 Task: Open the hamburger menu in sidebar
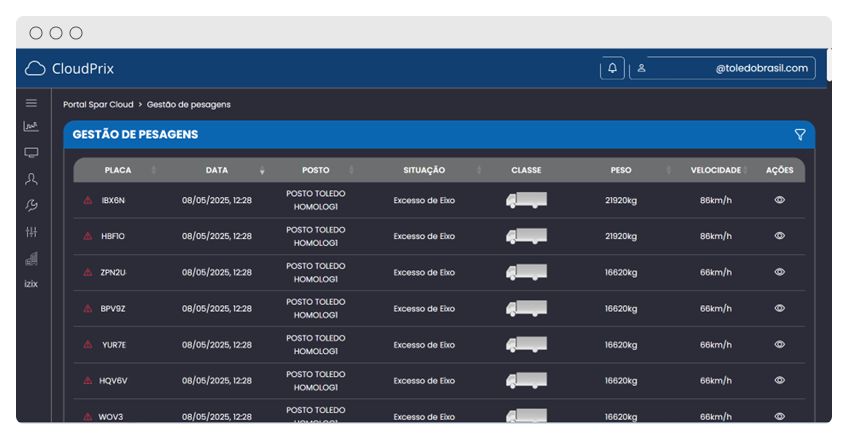click(x=31, y=103)
